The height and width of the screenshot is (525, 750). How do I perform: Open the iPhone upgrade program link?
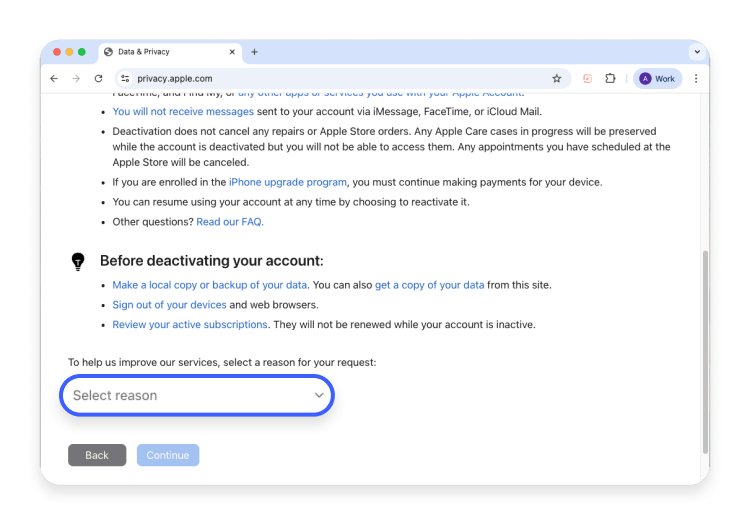287,182
